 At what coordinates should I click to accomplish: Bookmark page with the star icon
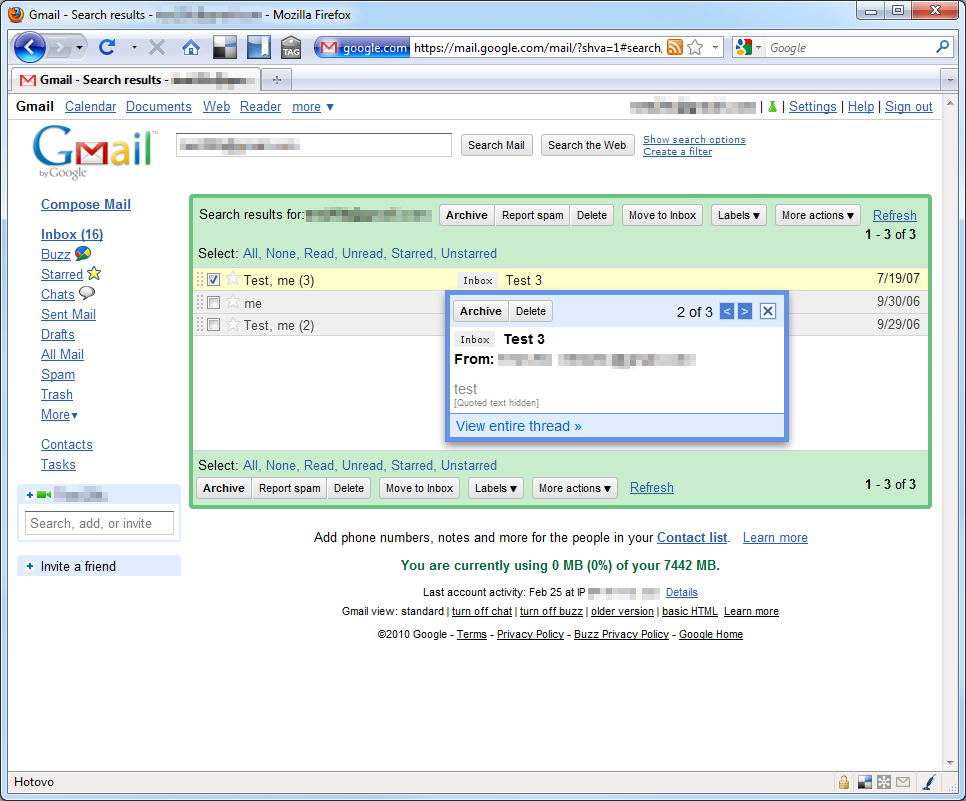[695, 47]
